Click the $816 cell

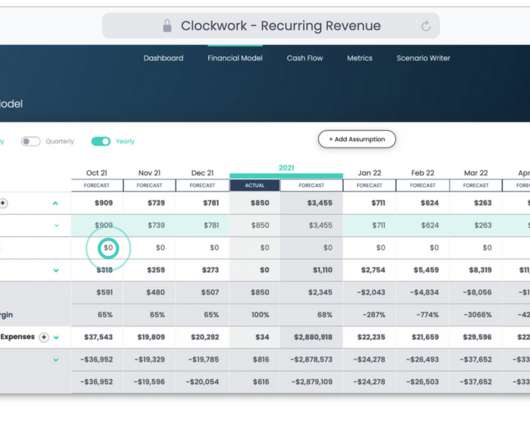click(261, 360)
